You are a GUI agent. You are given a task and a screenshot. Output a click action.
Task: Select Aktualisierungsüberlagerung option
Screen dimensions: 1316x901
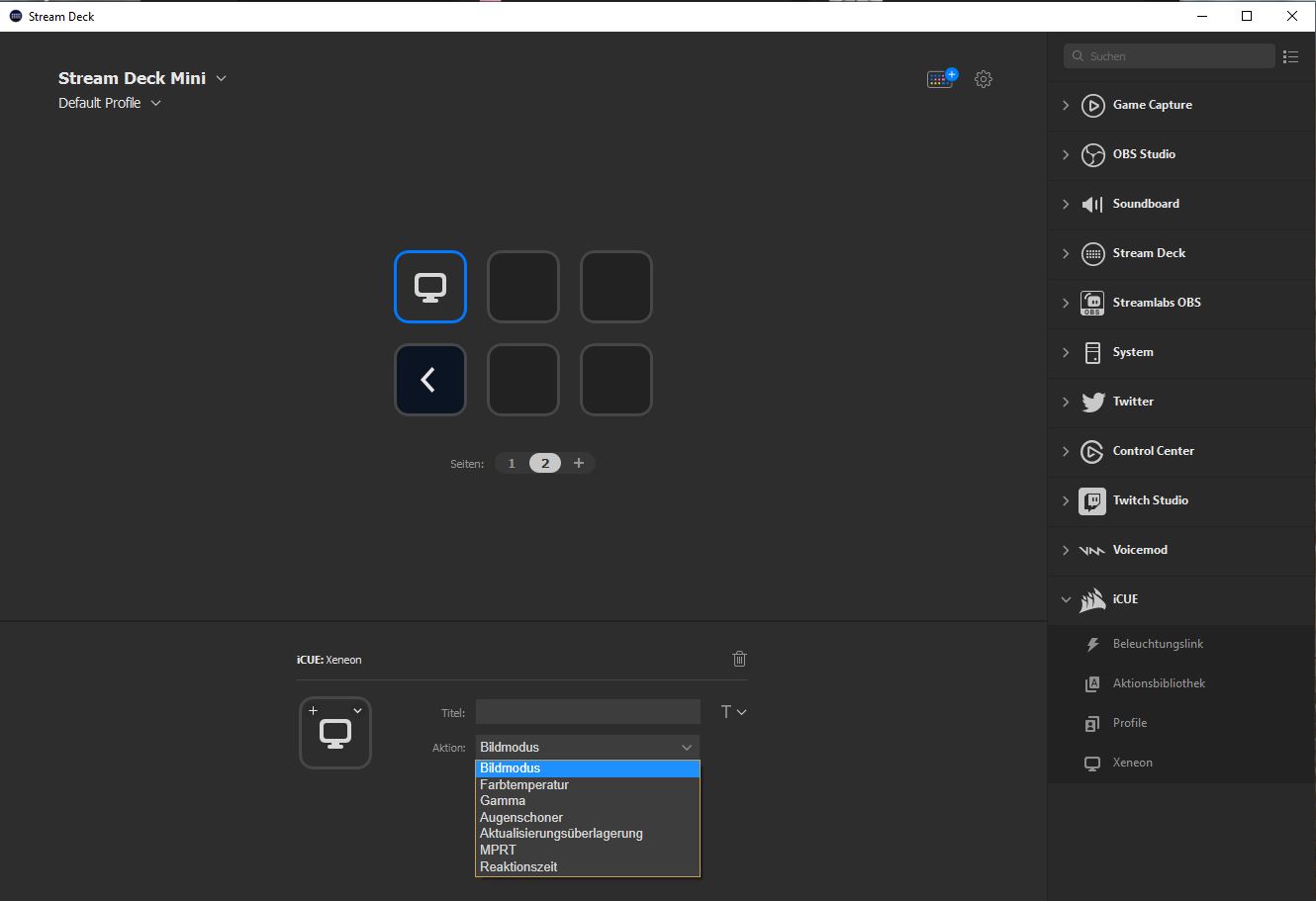click(588, 834)
